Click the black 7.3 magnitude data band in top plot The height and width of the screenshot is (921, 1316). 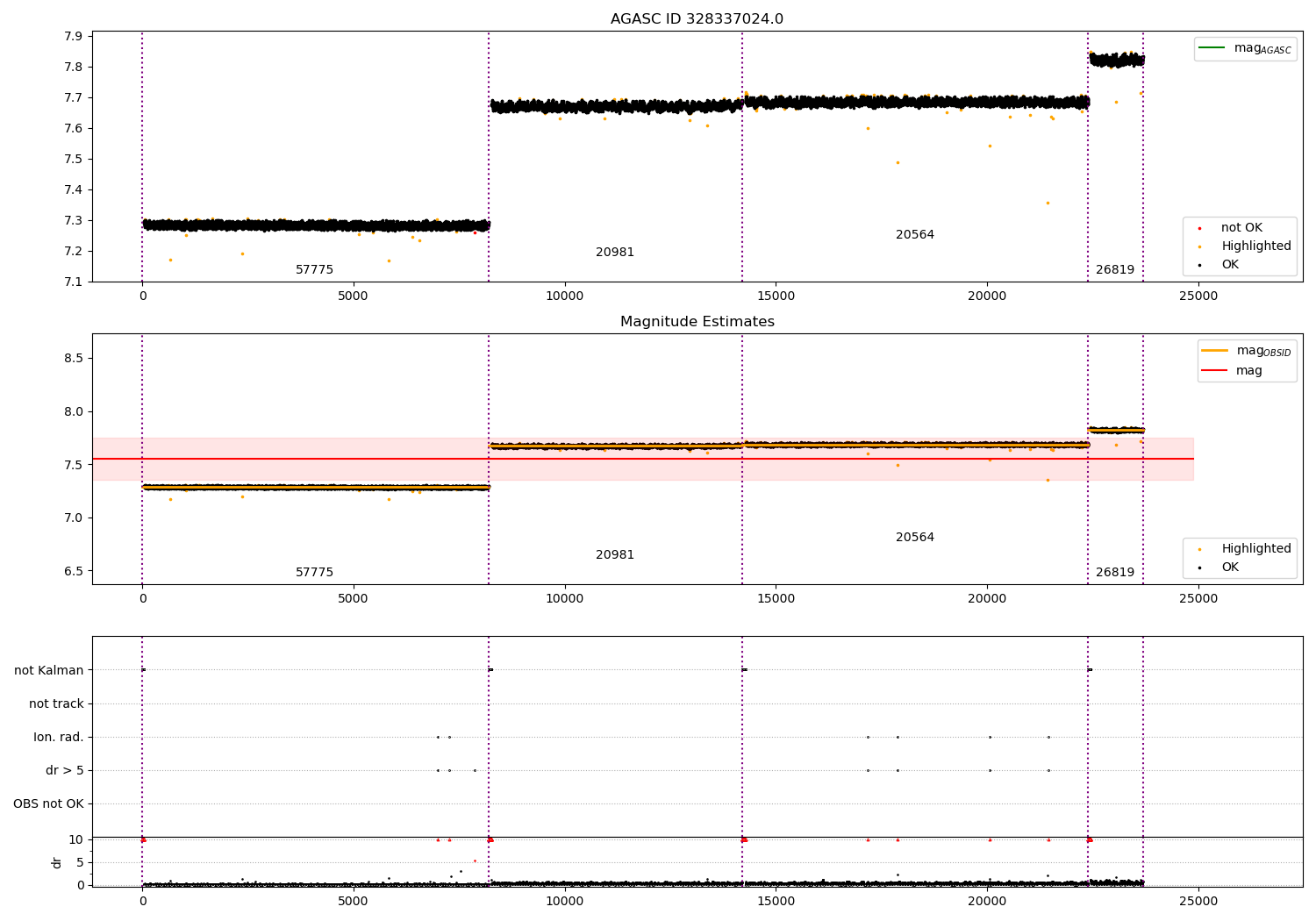coord(316,225)
